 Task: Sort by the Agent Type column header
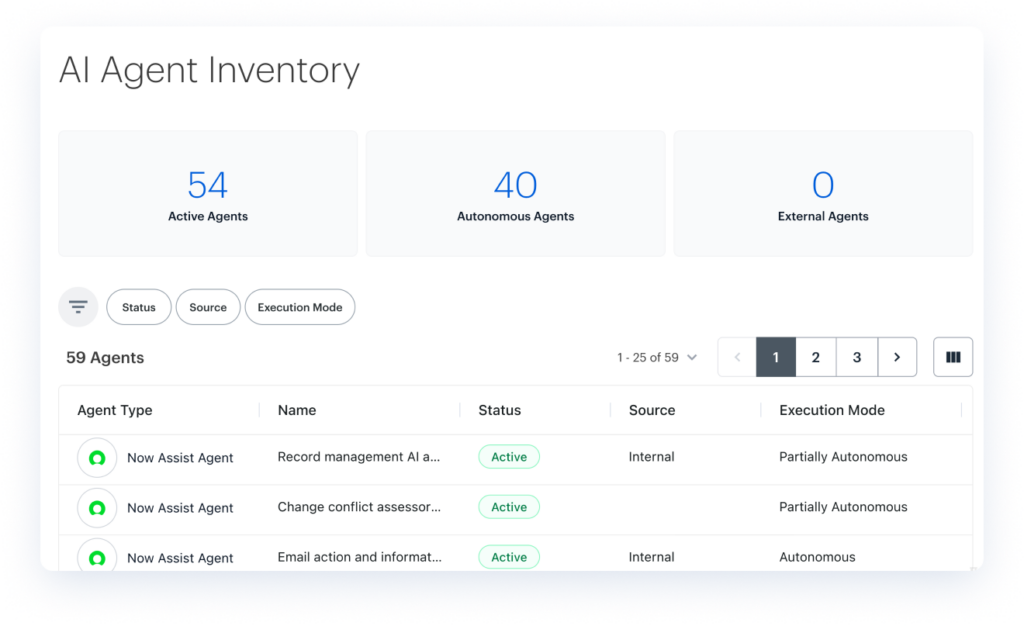pos(115,410)
